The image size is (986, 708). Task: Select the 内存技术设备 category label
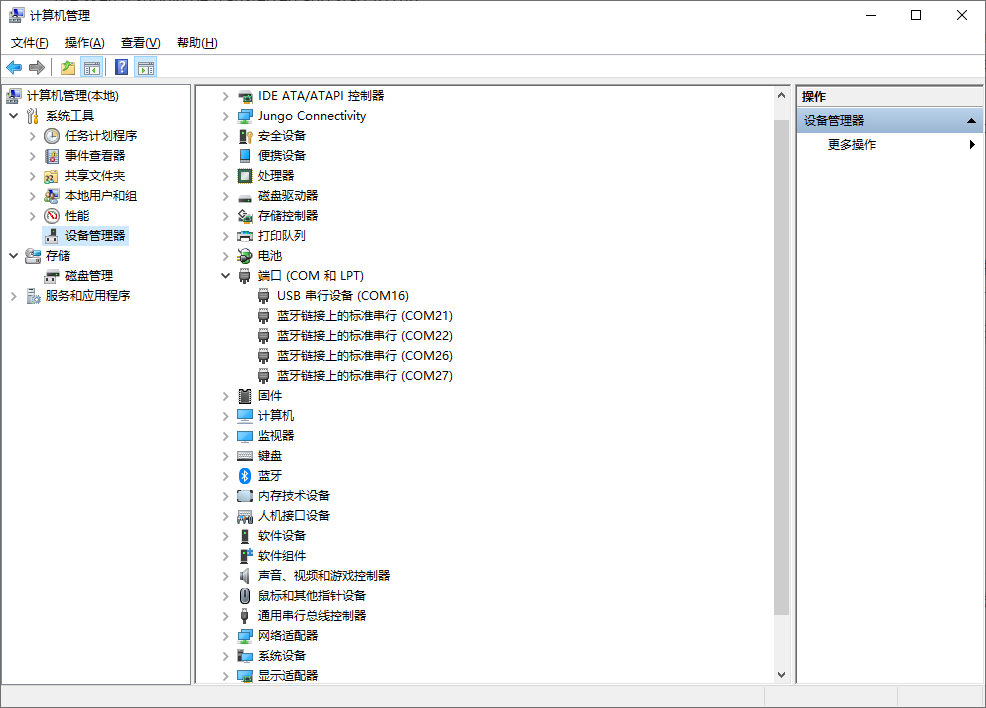click(294, 496)
